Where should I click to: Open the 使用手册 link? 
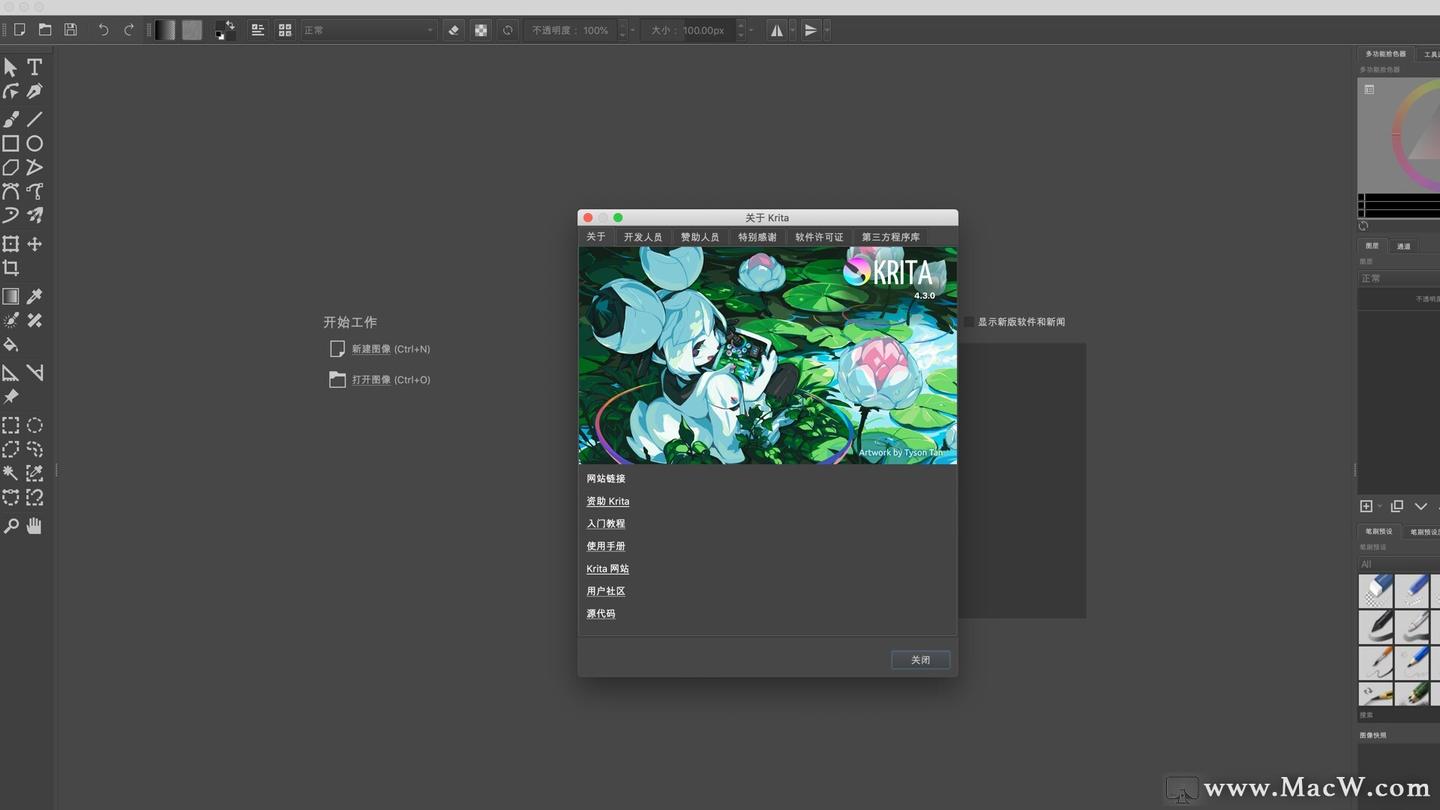606,546
